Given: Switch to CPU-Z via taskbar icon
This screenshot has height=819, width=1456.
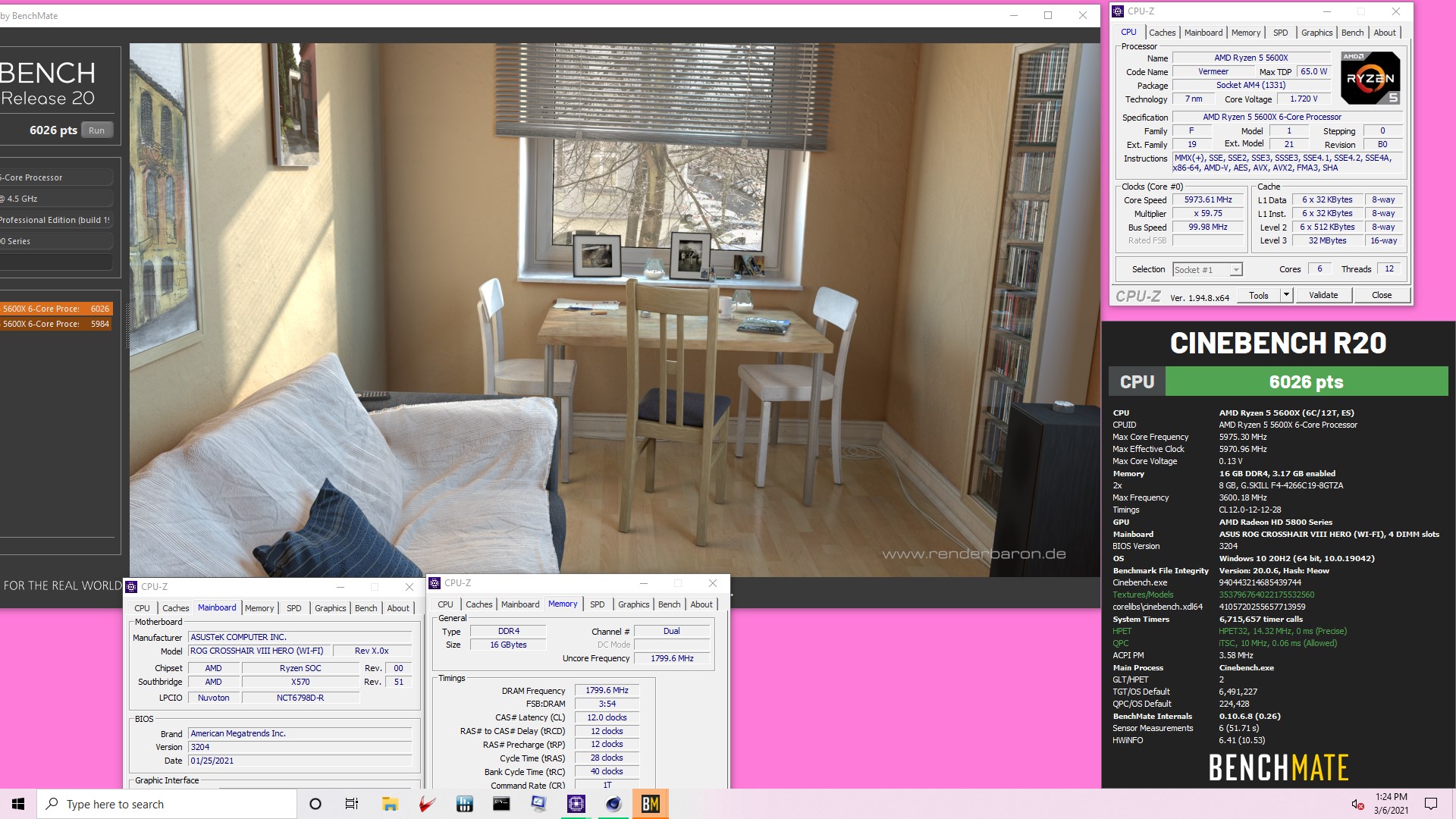Looking at the screenshot, I should 576,804.
